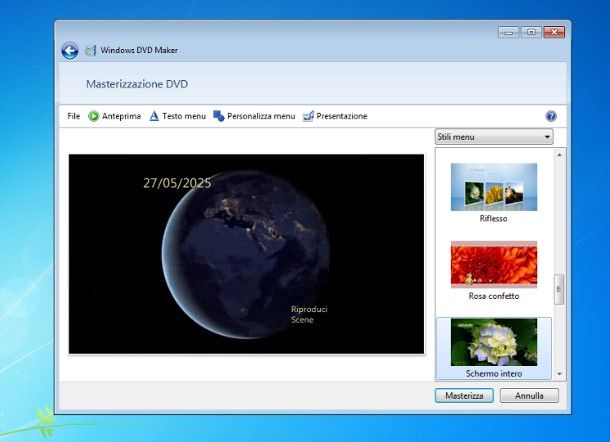The width and height of the screenshot is (610, 442).
Task: Open Personalizza menu options
Action: pos(254,116)
